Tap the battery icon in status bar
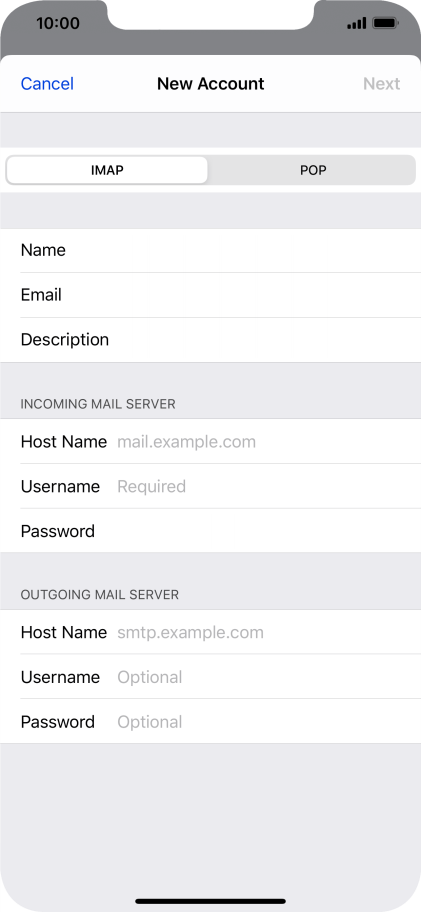 coord(385,23)
